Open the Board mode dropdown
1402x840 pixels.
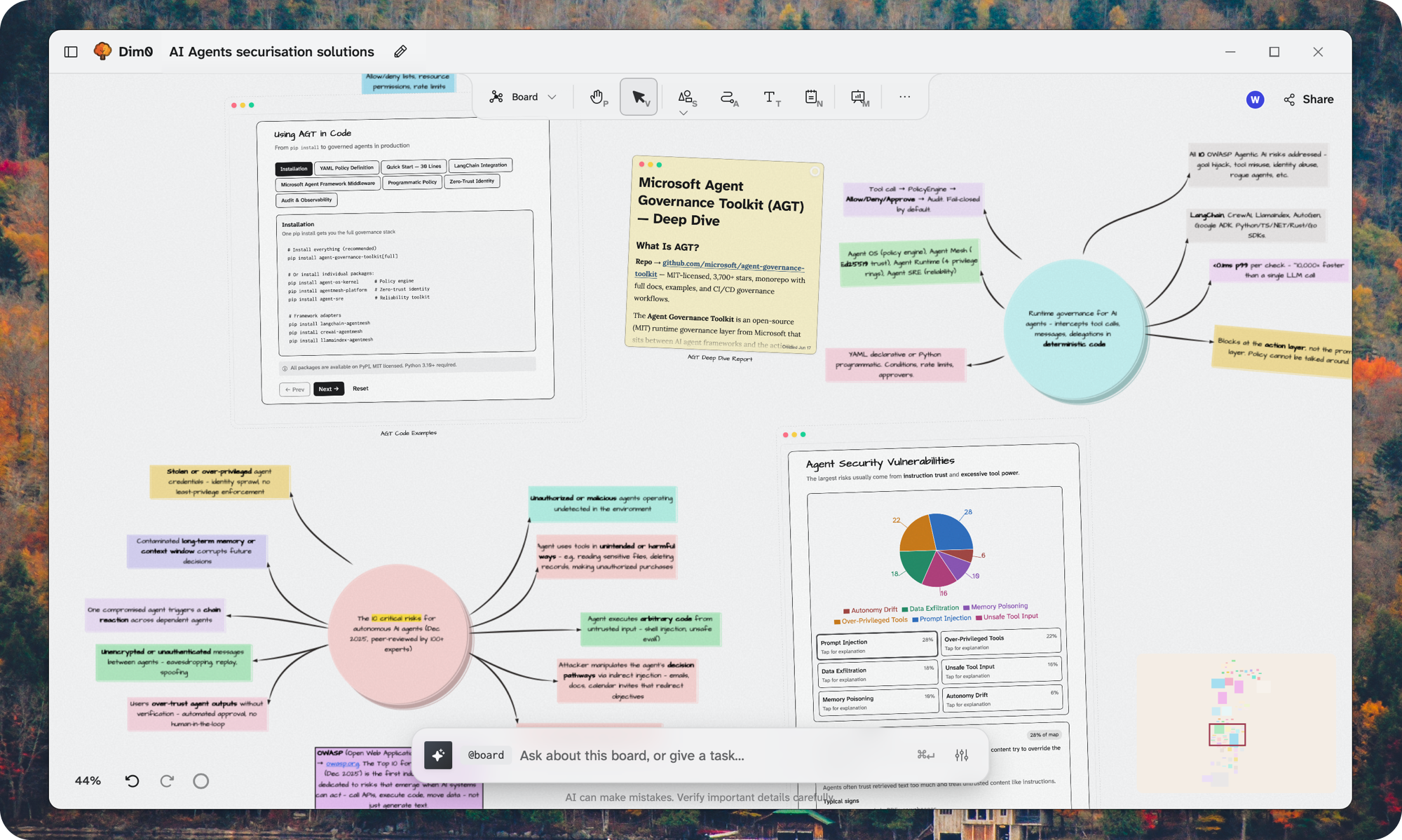(523, 97)
